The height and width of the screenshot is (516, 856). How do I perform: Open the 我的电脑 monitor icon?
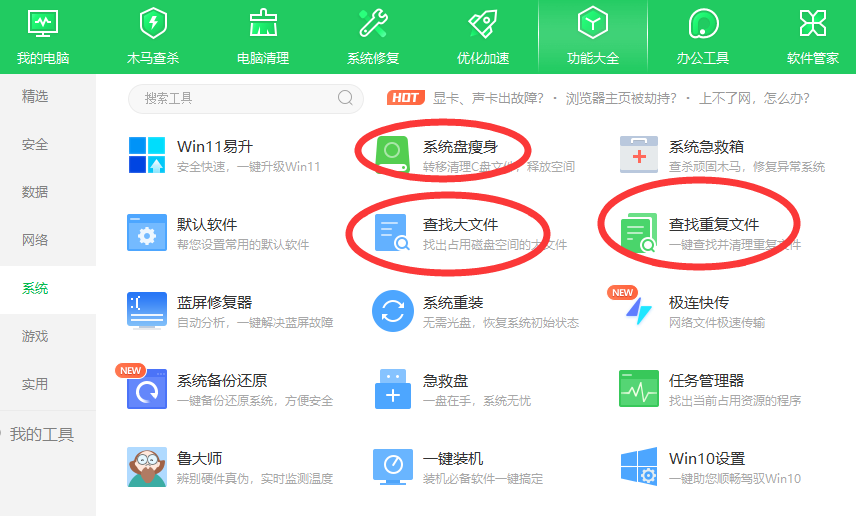[43, 24]
